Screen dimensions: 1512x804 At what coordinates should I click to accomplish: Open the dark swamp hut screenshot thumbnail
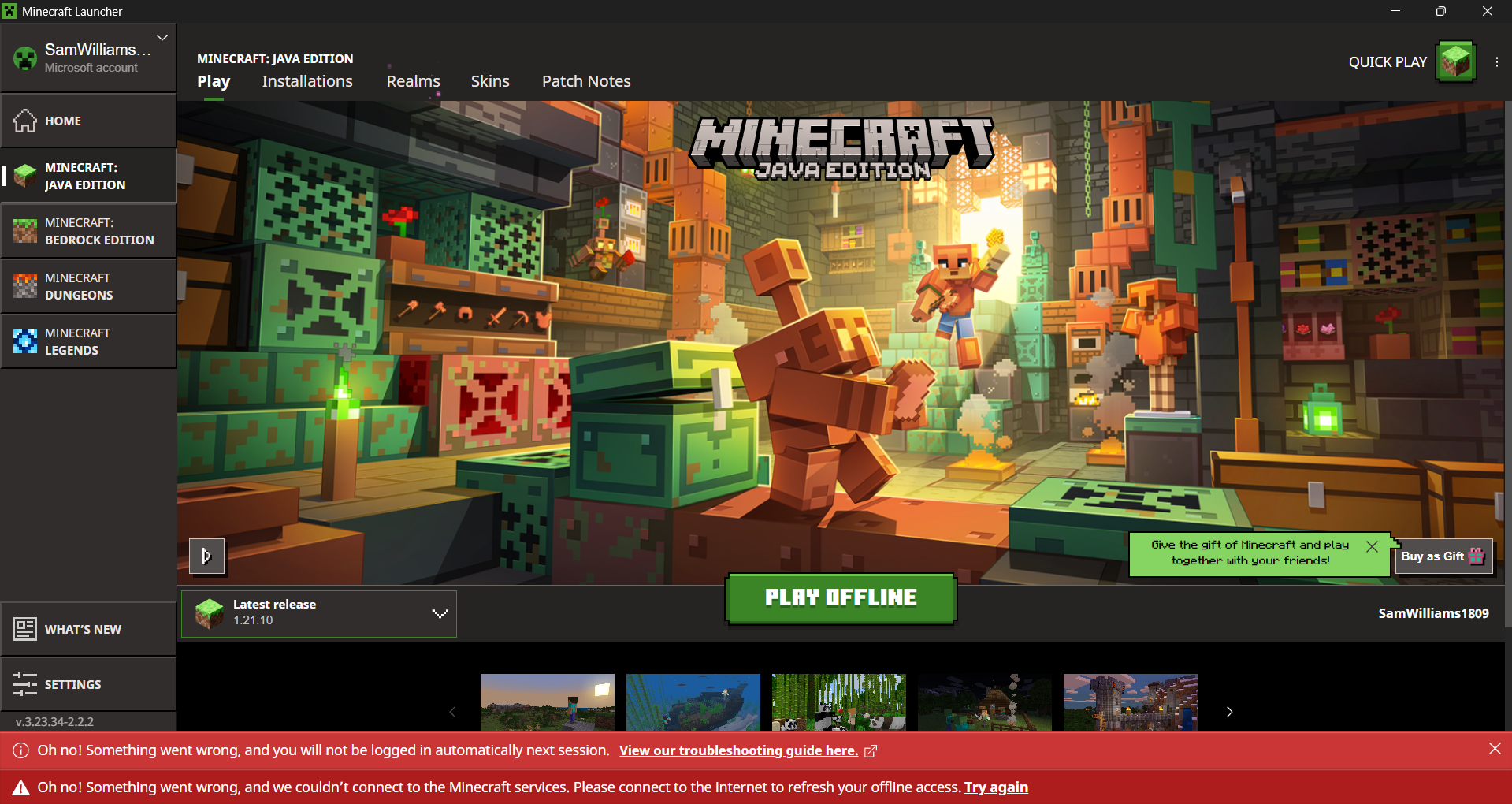[985, 702]
